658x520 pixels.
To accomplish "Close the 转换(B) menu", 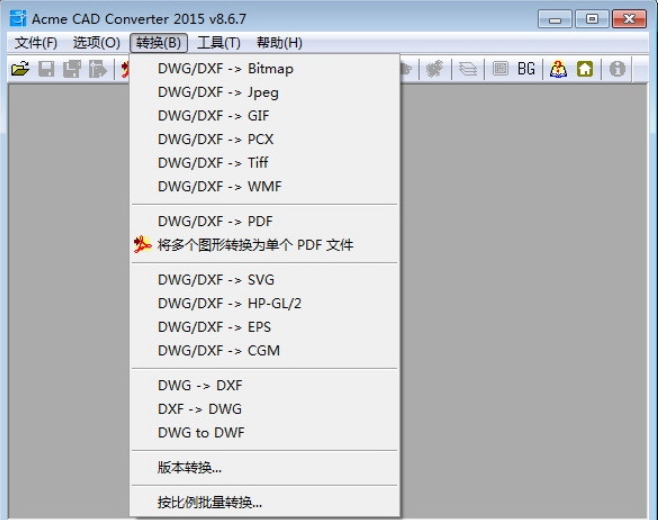I will [x=159, y=43].
